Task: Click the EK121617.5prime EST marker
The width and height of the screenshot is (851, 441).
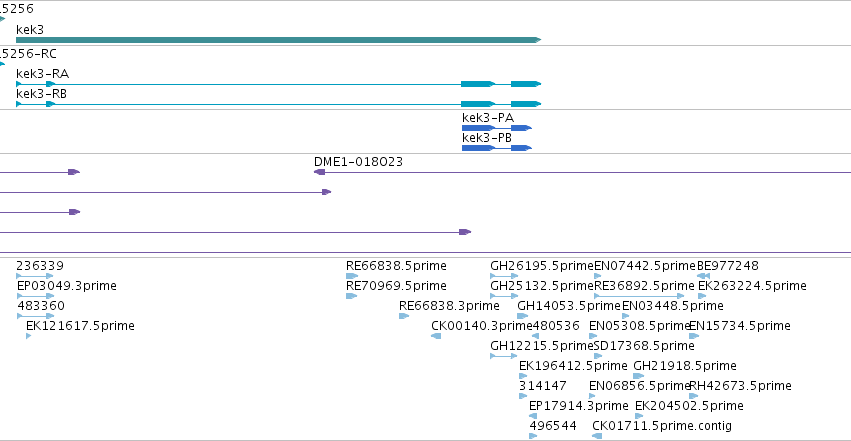Action: point(28,336)
